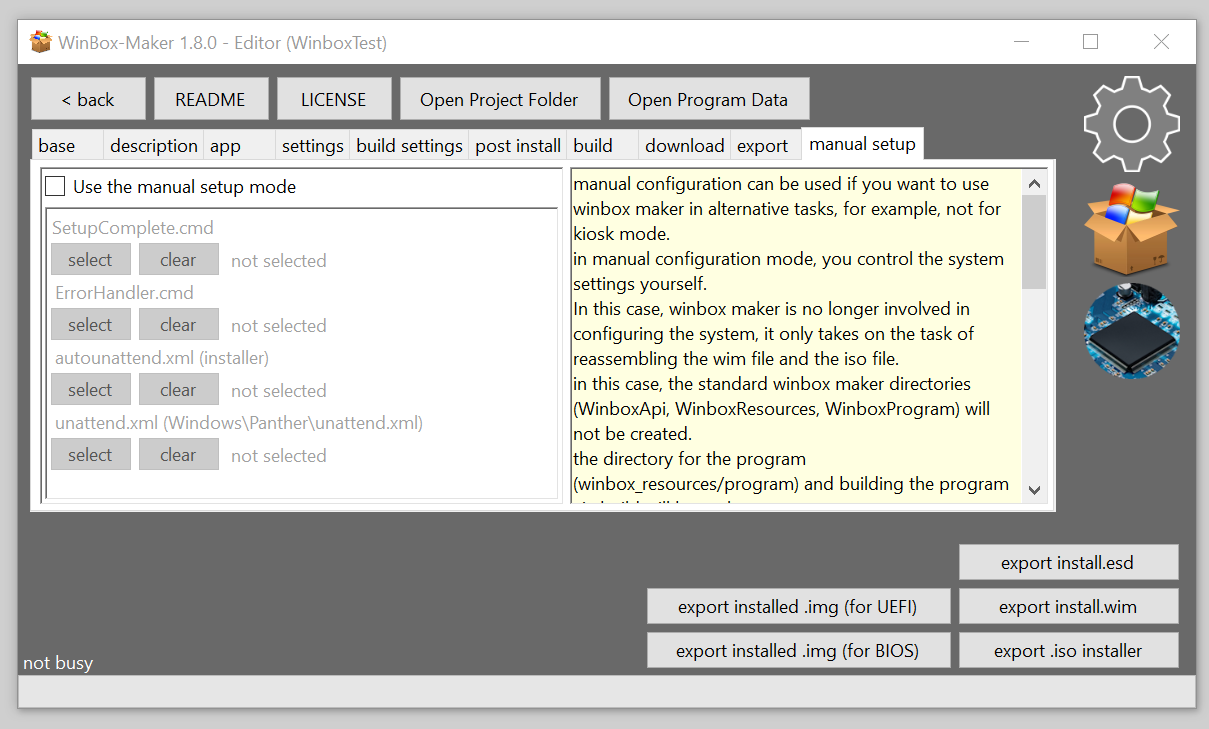This screenshot has height=729, width=1209.
Task: Select file for unattend.xml Panther
Action: point(90,455)
